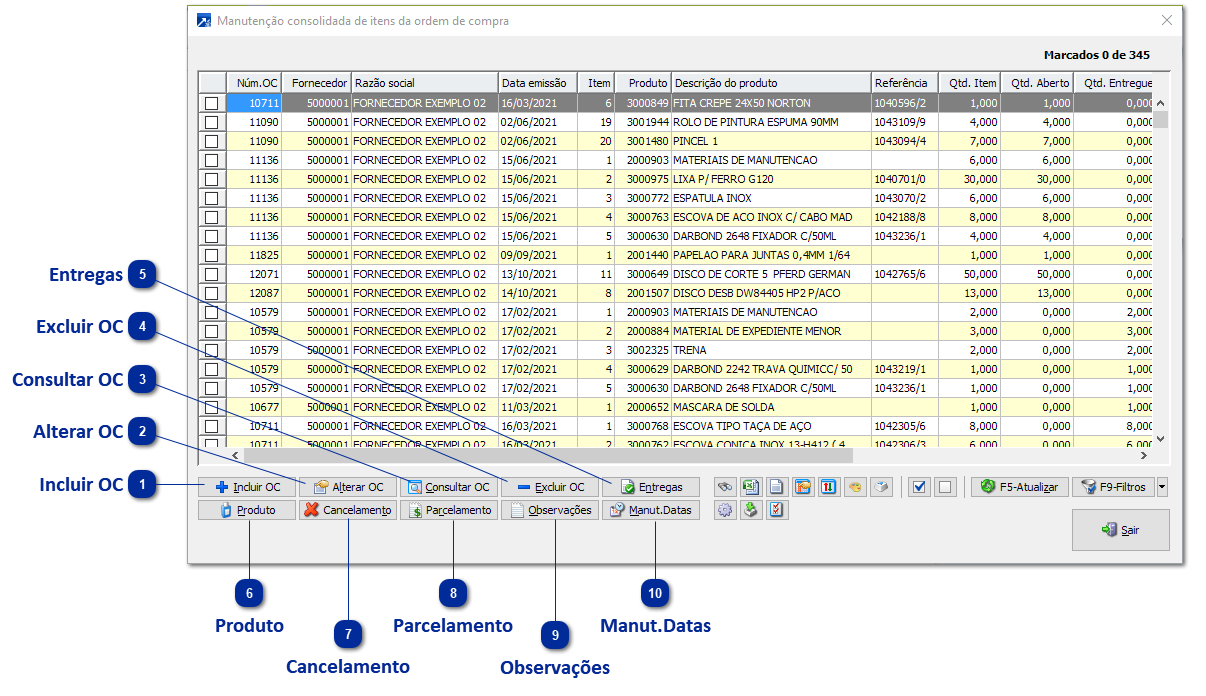Screen dimensions: 1206x696
Task: Click the Incluir OC button
Action: [247, 487]
